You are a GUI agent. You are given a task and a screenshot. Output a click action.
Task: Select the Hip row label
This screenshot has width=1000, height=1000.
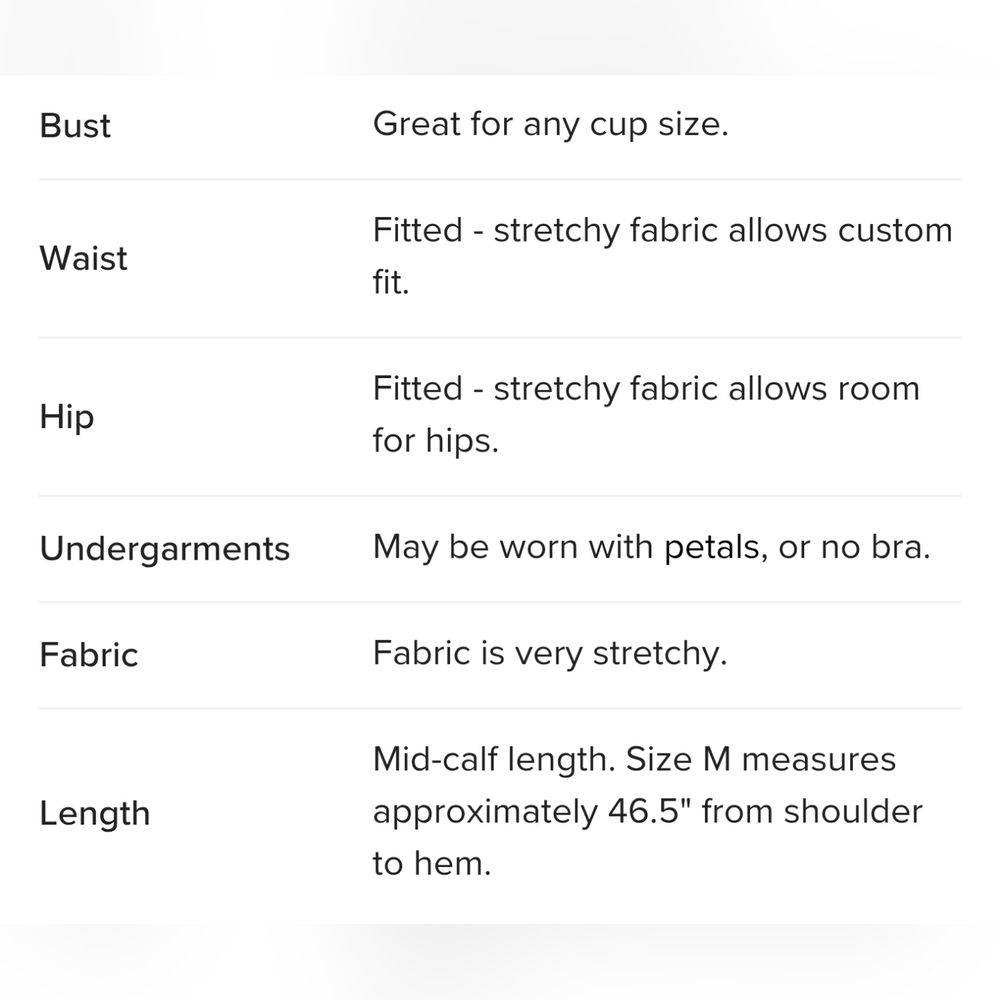point(67,418)
